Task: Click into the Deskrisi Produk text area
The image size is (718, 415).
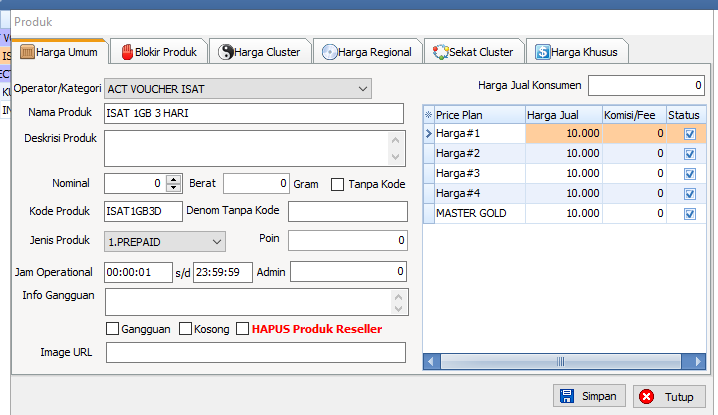Action: pos(246,148)
